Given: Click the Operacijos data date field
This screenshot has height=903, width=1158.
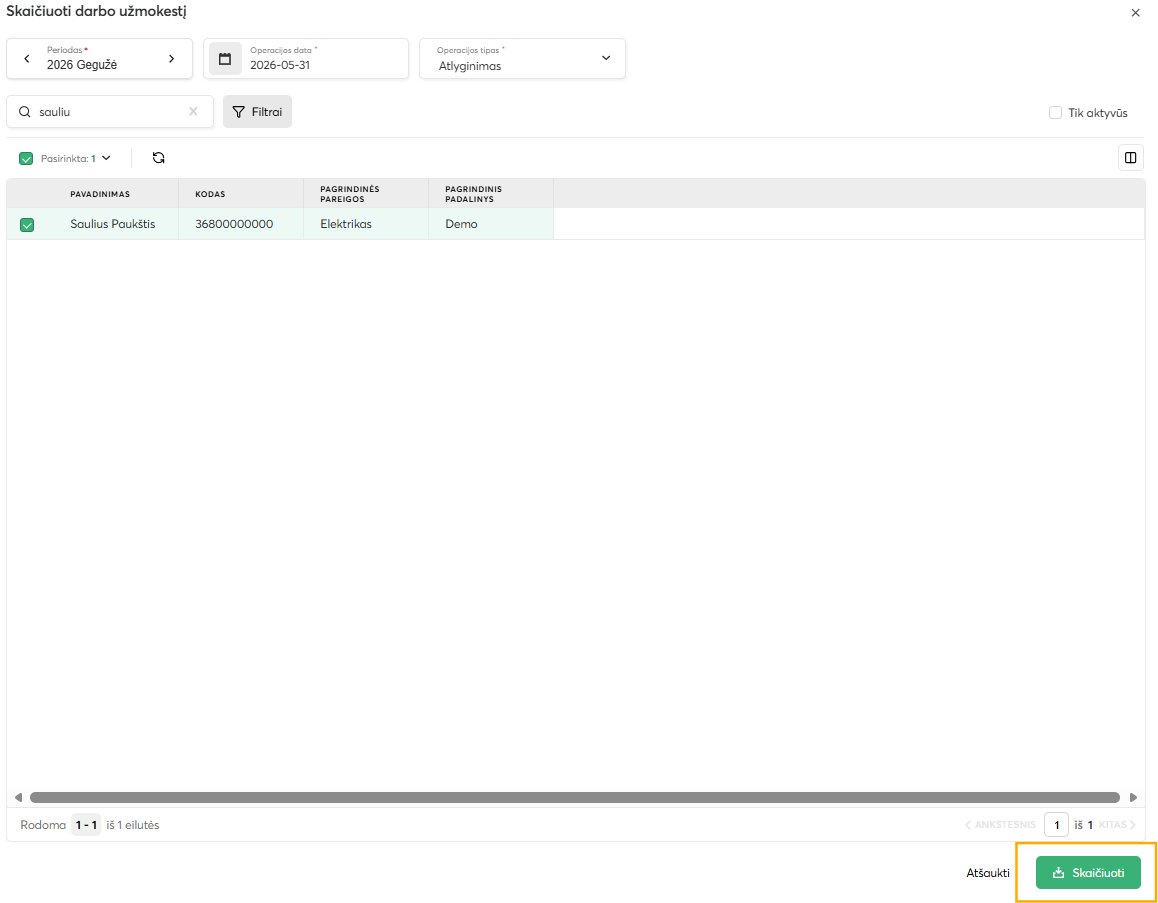Looking at the screenshot, I should click(306, 58).
